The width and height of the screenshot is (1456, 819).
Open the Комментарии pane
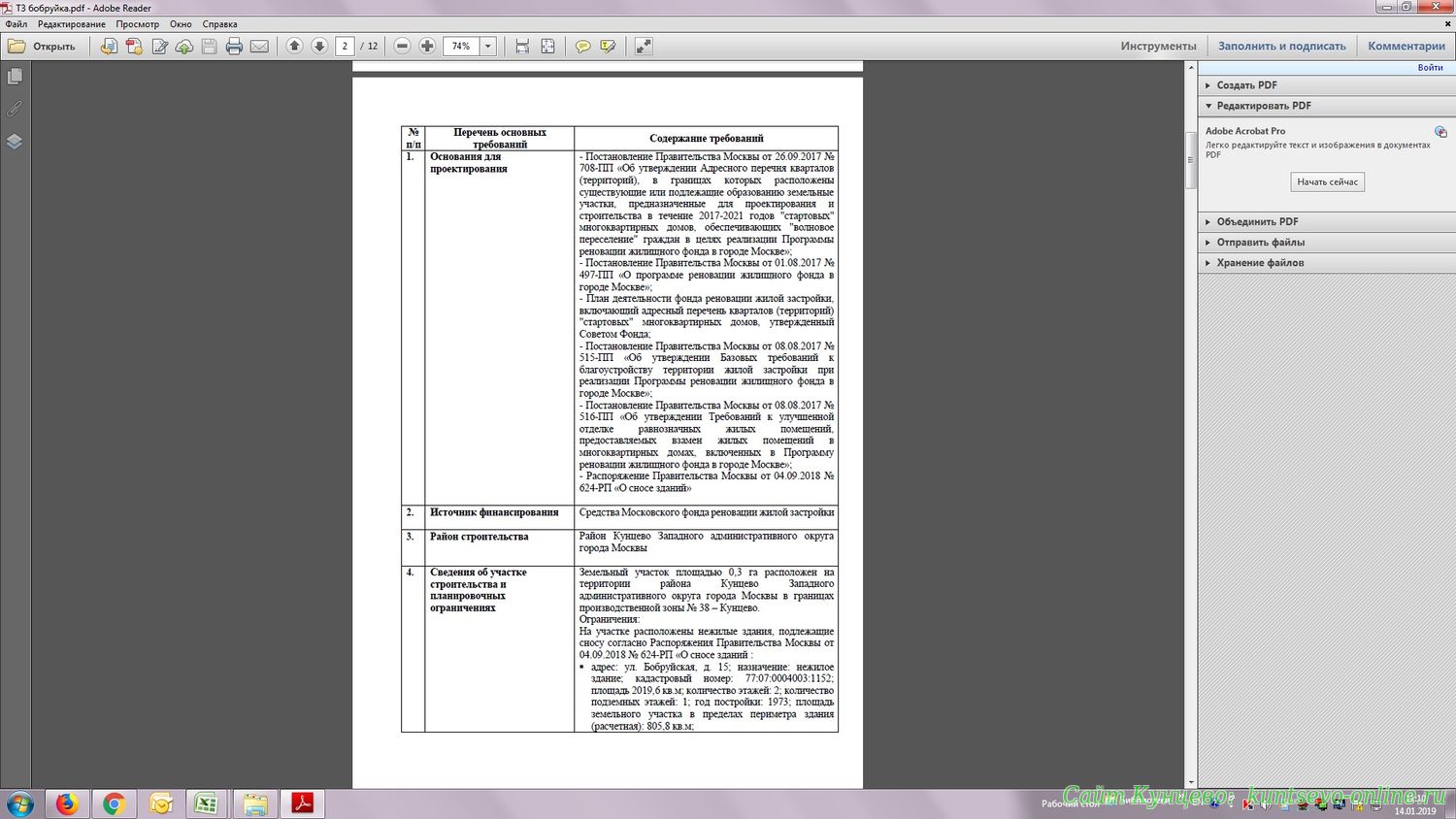[x=1406, y=47]
